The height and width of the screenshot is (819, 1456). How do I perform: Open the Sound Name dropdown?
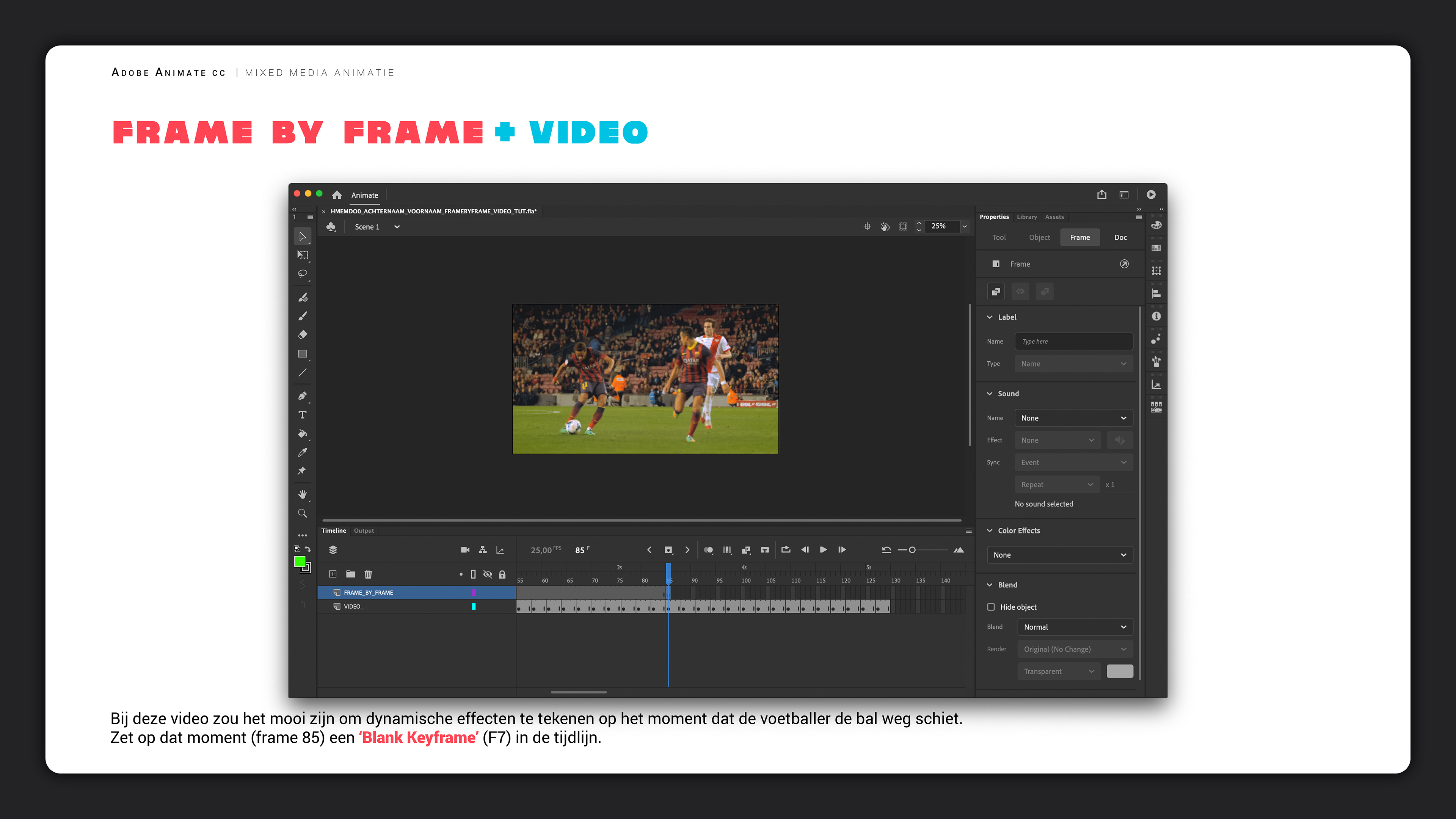click(1073, 418)
